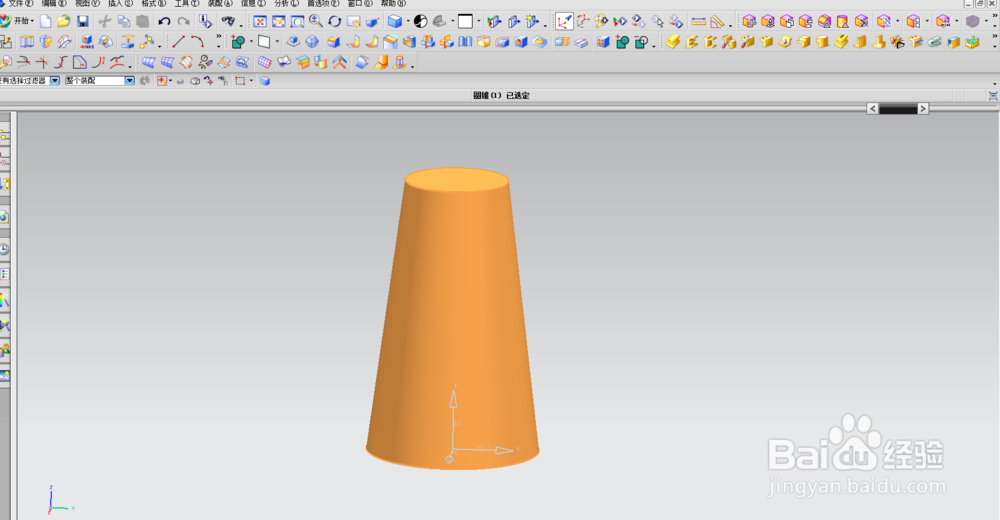Click the black horizontal scrollbar thumb

(x=898, y=109)
